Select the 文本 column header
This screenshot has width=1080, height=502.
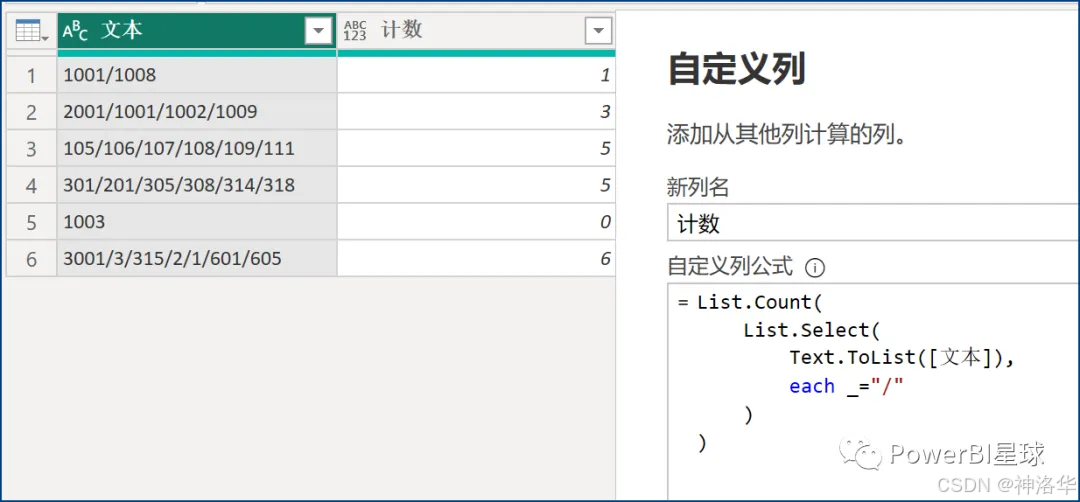197,31
